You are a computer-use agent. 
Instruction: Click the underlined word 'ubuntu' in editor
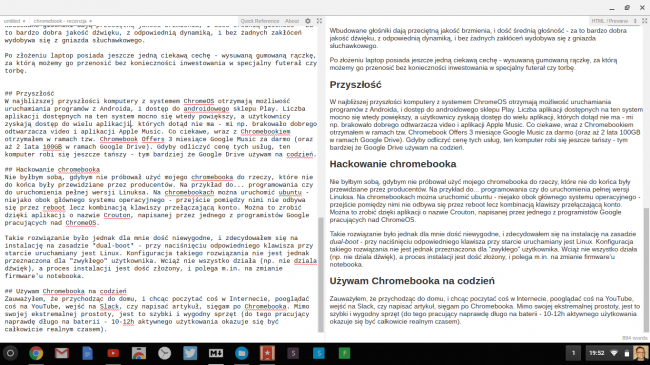coord(290,192)
